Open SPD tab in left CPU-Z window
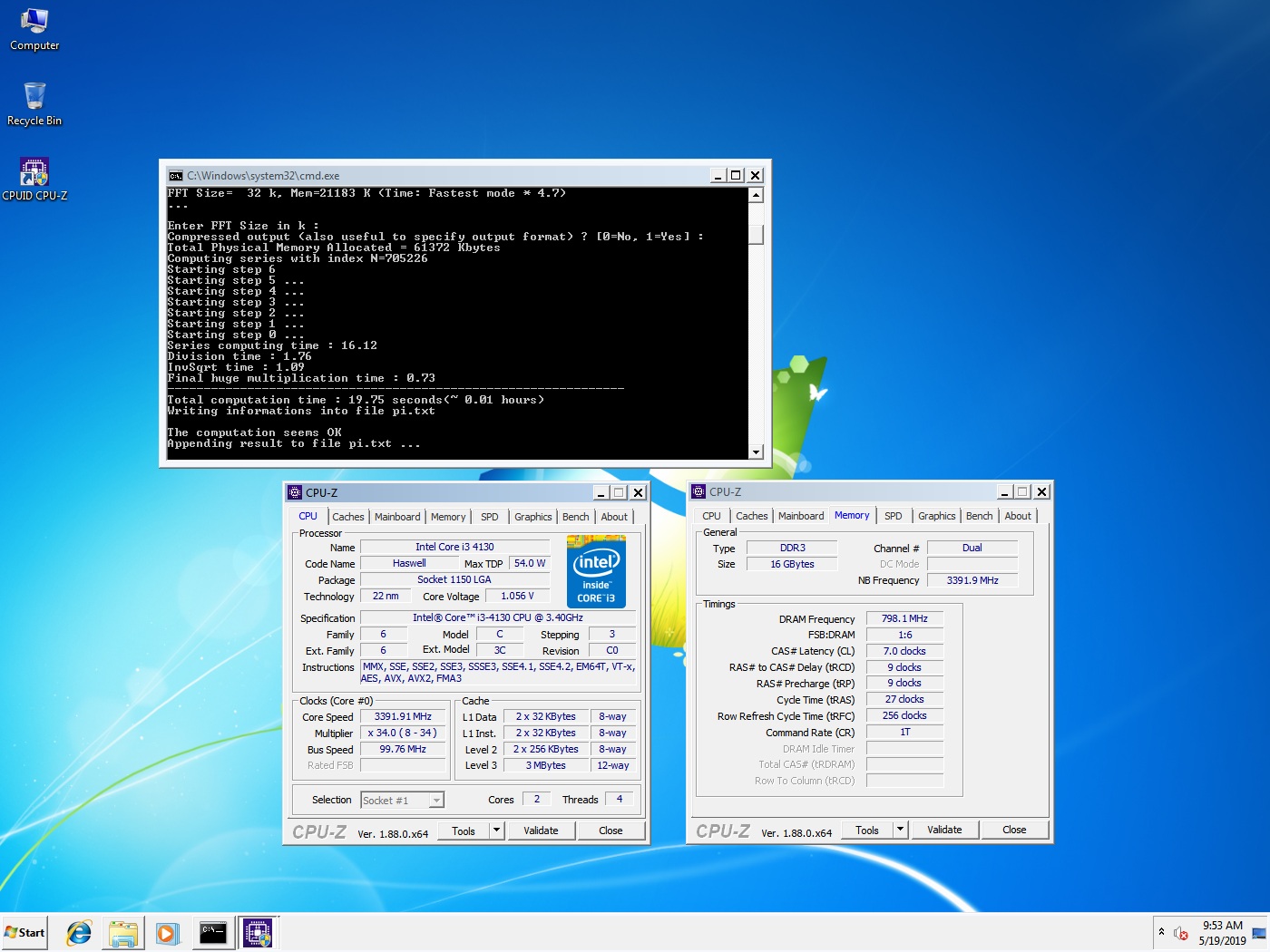Viewport: 1270px width, 952px height. point(490,517)
